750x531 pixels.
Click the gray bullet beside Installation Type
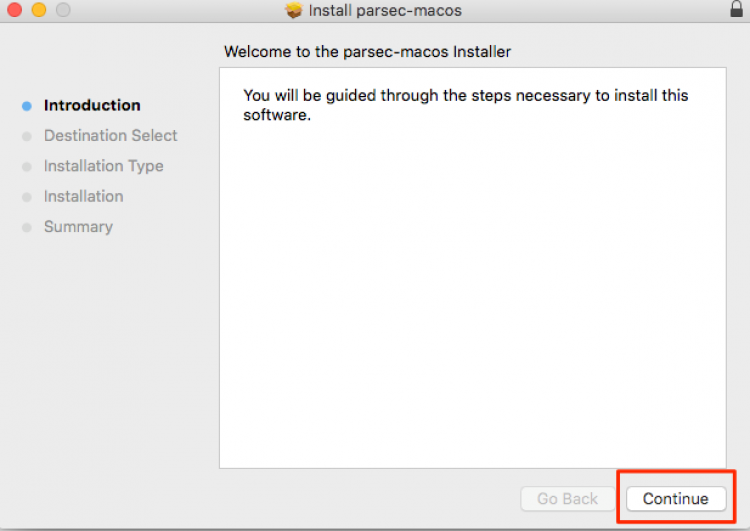(x=27, y=167)
